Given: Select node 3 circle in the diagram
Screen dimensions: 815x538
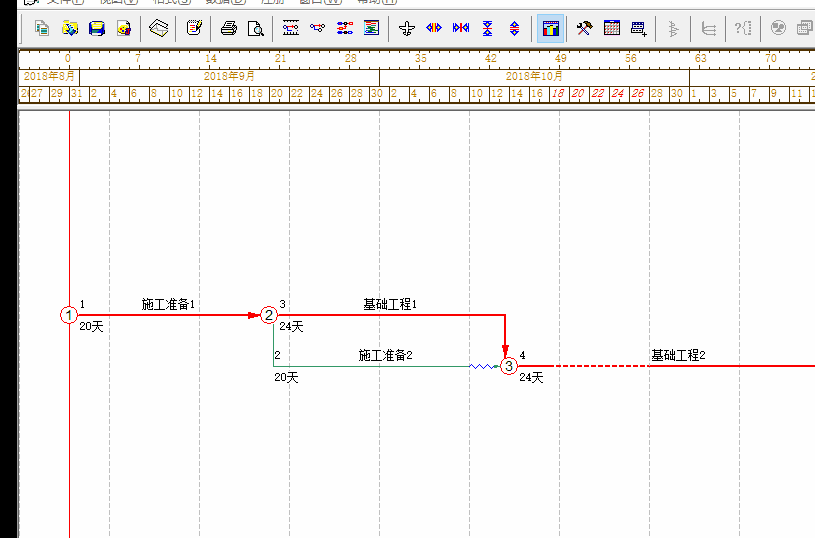Looking at the screenshot, I should 509,366.
